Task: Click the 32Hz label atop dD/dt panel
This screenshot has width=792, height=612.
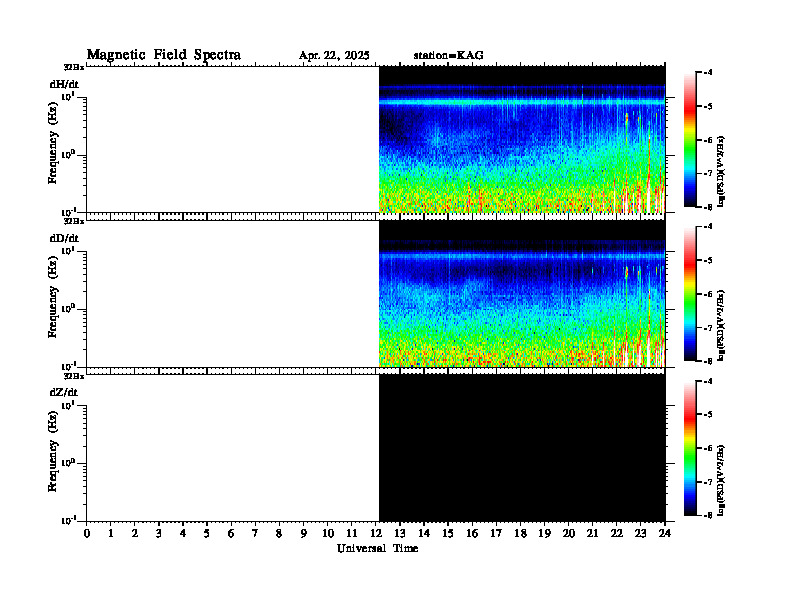Action: coord(74,221)
